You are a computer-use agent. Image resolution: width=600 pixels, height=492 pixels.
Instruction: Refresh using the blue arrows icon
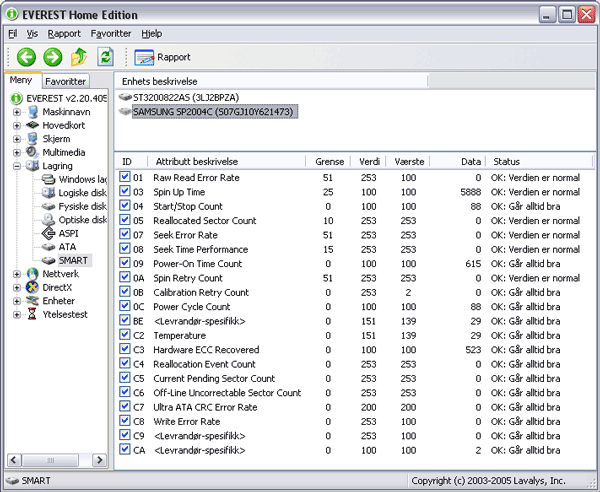105,57
